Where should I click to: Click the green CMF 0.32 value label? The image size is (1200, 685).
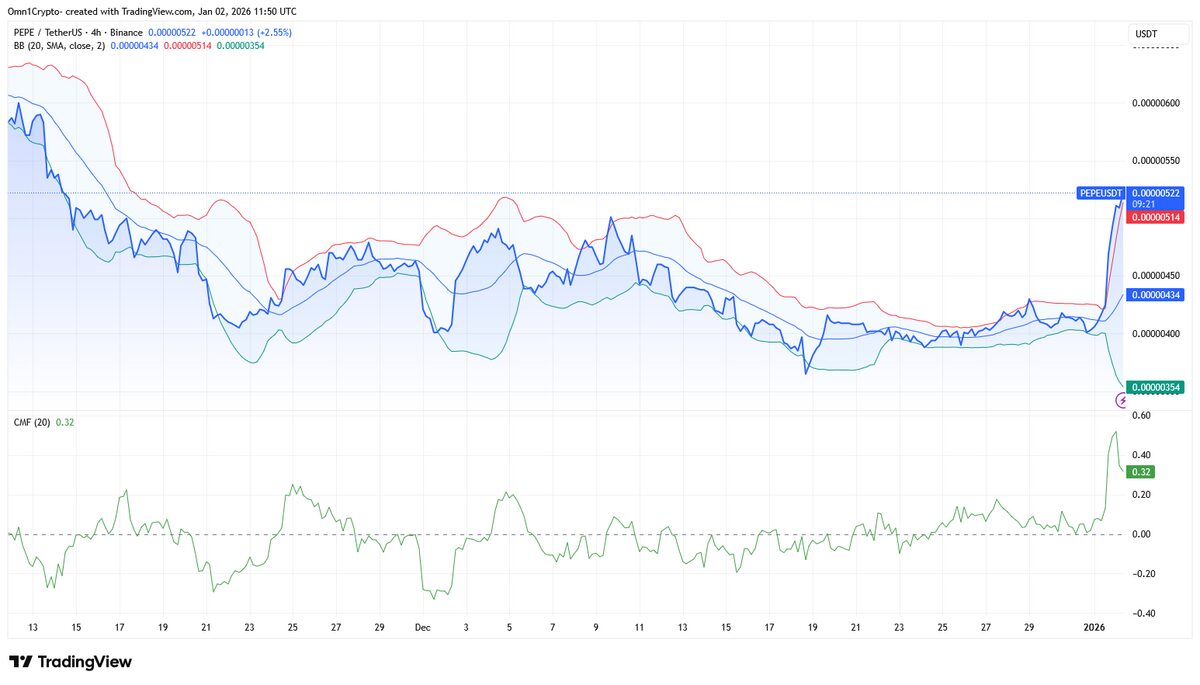click(x=1140, y=471)
